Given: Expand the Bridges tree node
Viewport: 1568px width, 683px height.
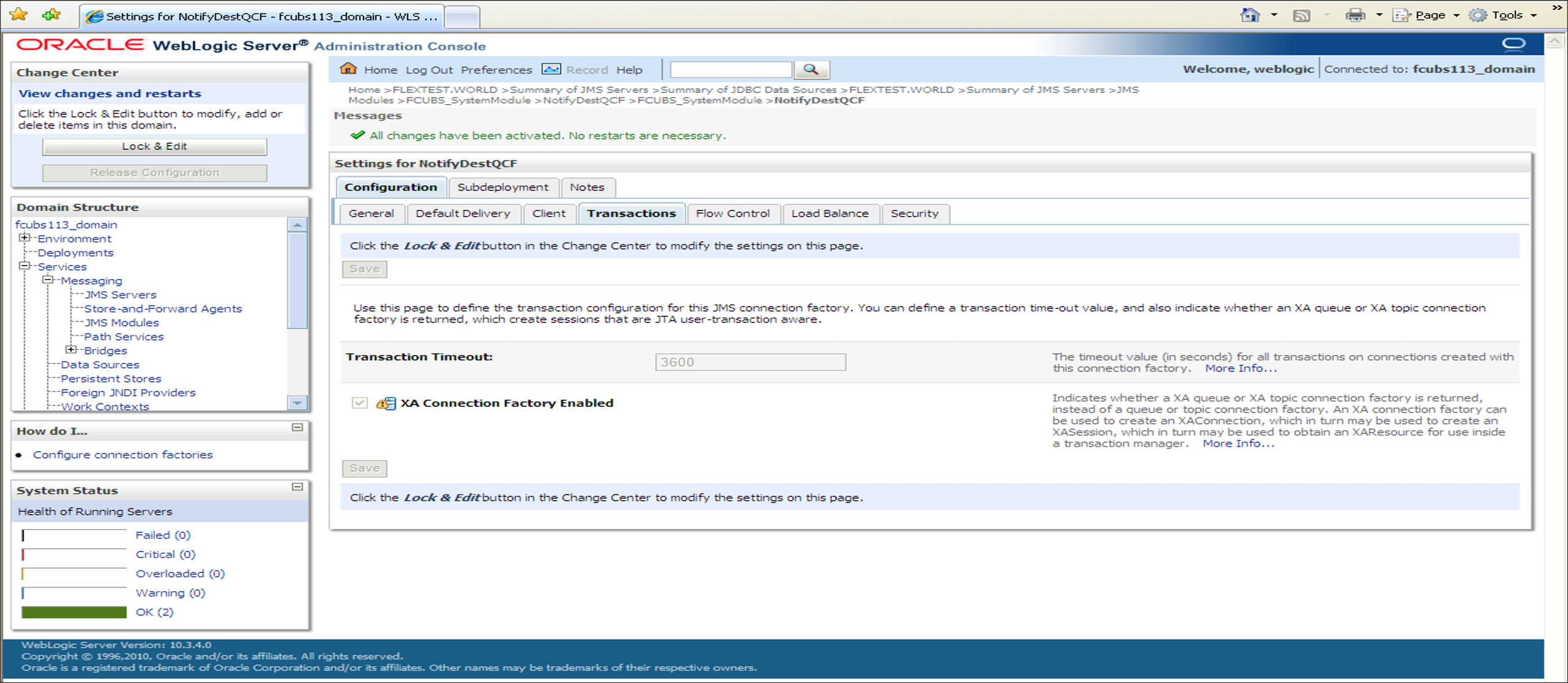Looking at the screenshot, I should tap(71, 350).
